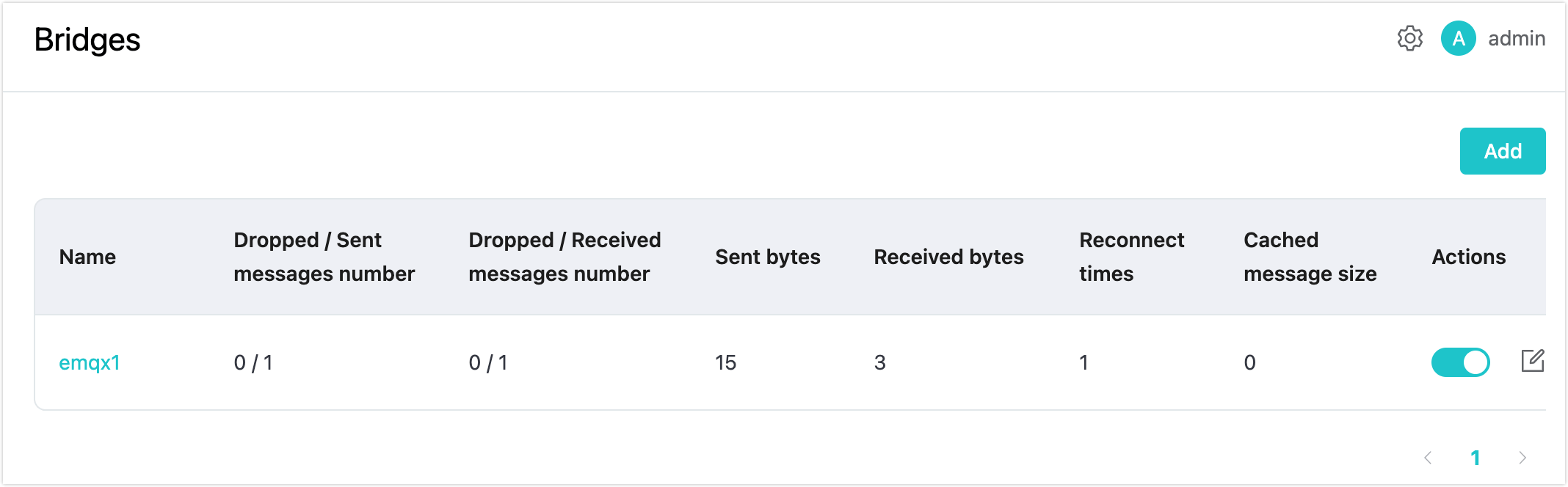Add a new bridge
Screen dimensions: 1568x487
point(1503,151)
